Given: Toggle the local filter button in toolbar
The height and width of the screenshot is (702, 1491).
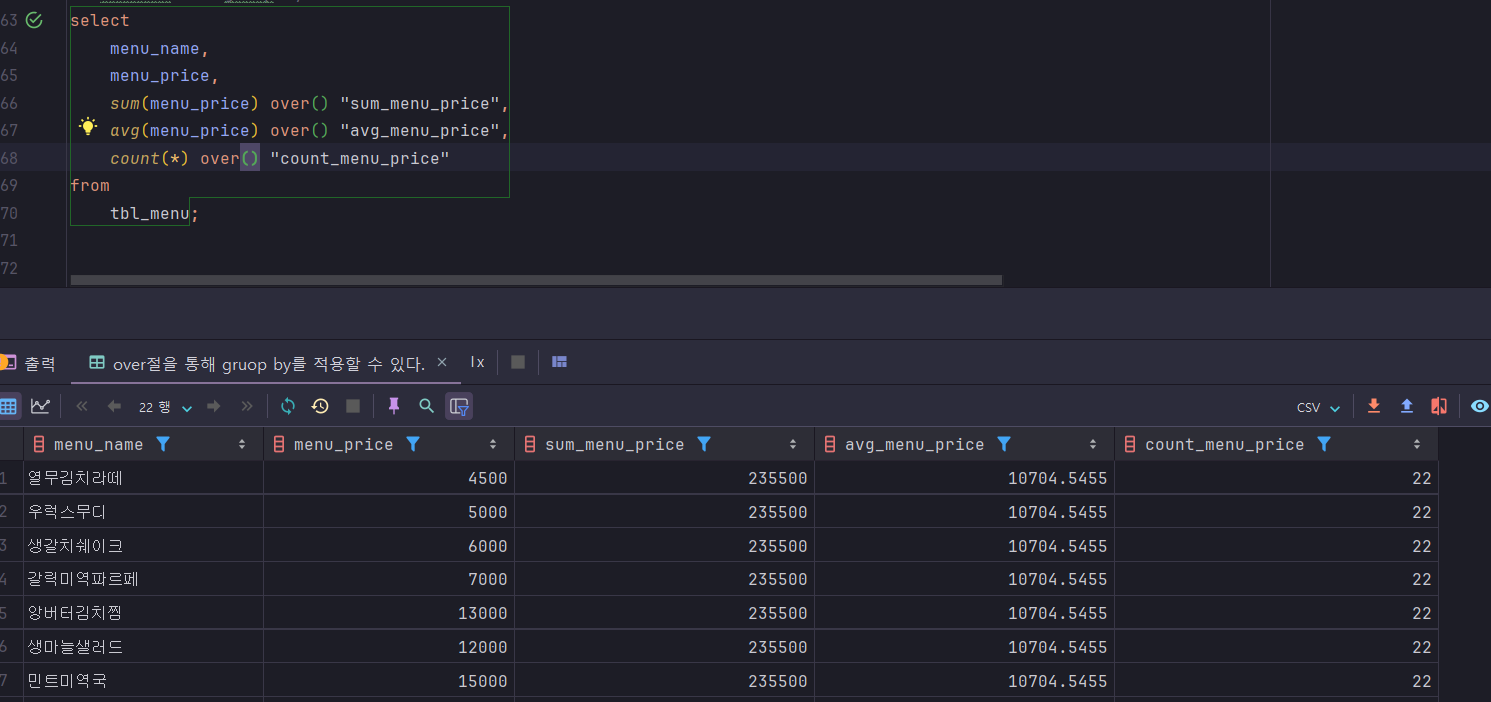Looking at the screenshot, I should click(x=459, y=406).
